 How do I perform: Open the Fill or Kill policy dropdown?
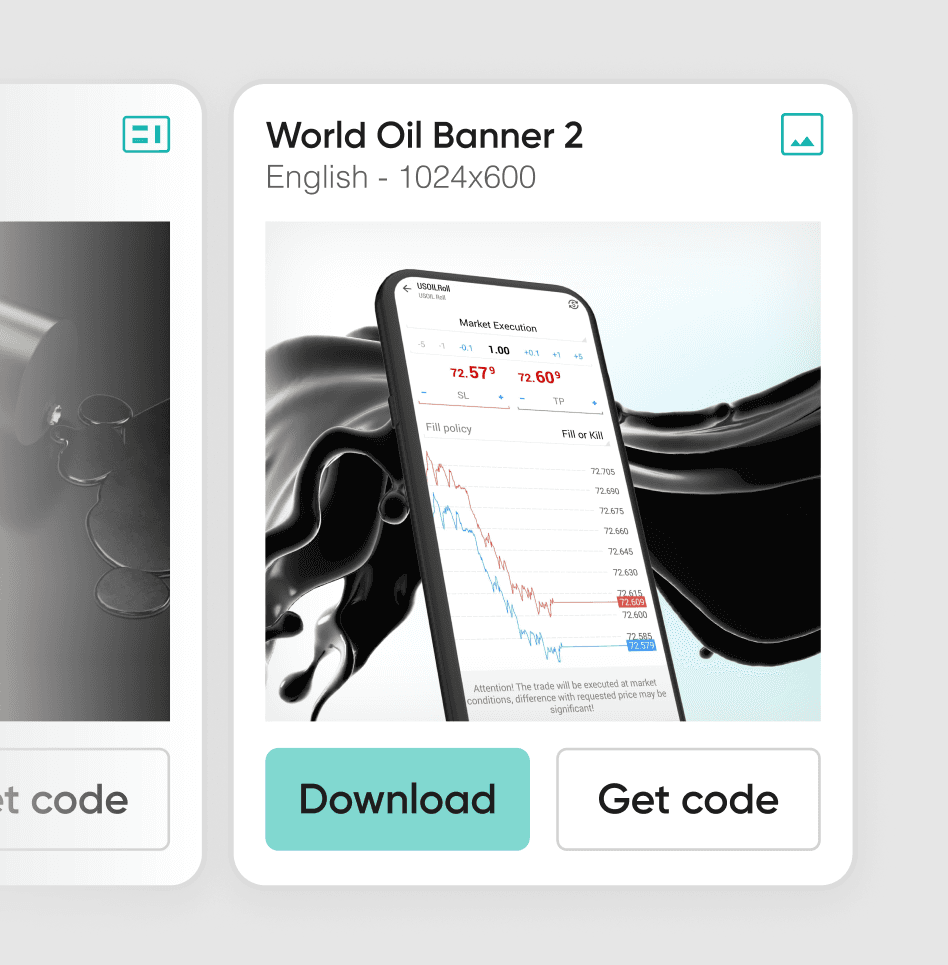(x=582, y=434)
